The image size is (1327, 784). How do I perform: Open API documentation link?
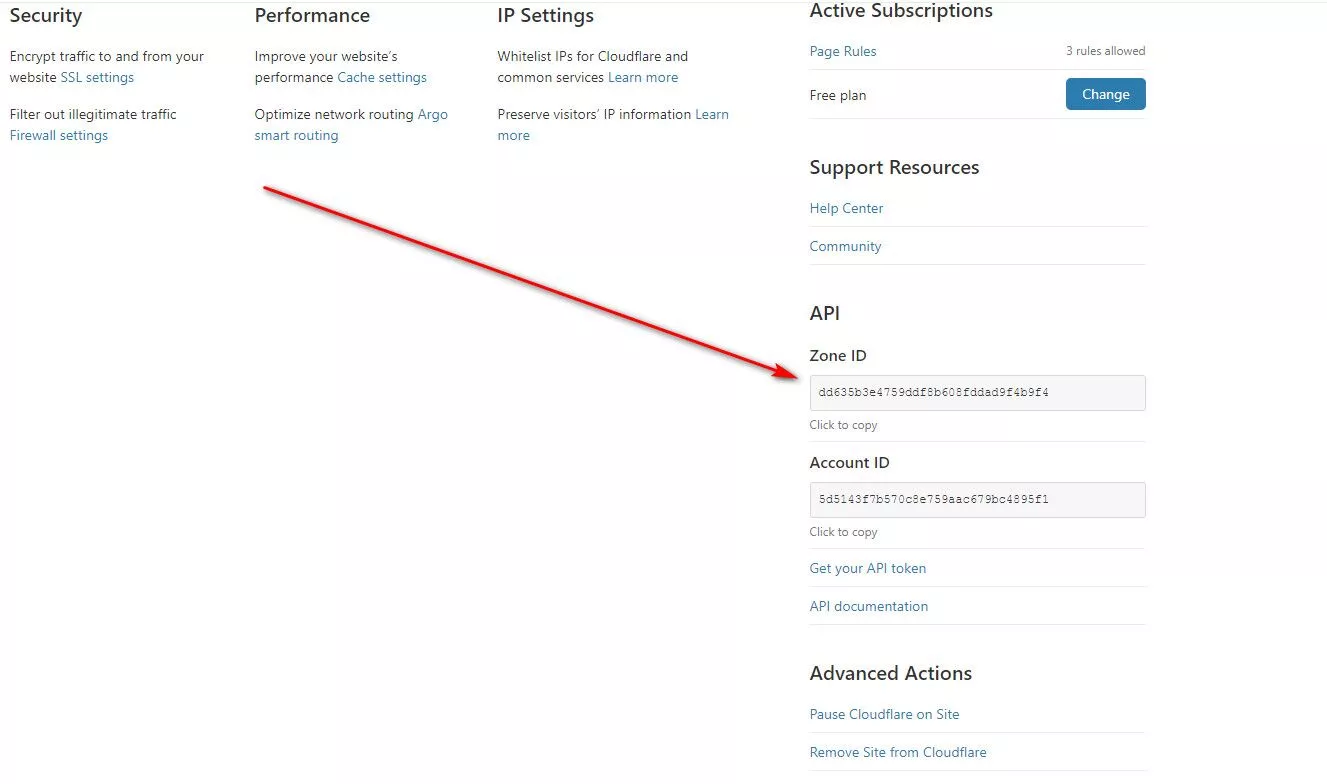pos(869,606)
